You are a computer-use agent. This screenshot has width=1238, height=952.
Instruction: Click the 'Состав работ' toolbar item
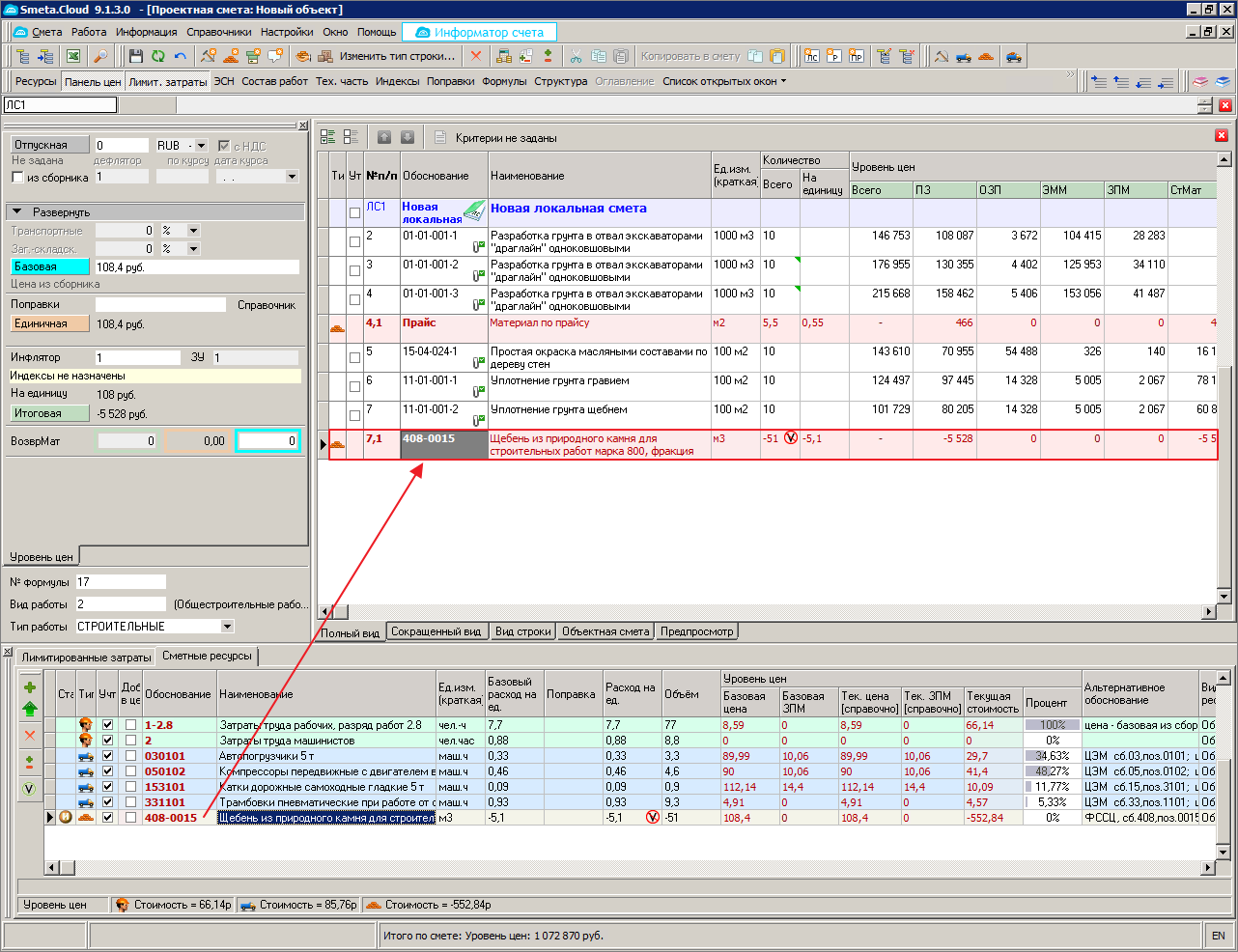274,81
